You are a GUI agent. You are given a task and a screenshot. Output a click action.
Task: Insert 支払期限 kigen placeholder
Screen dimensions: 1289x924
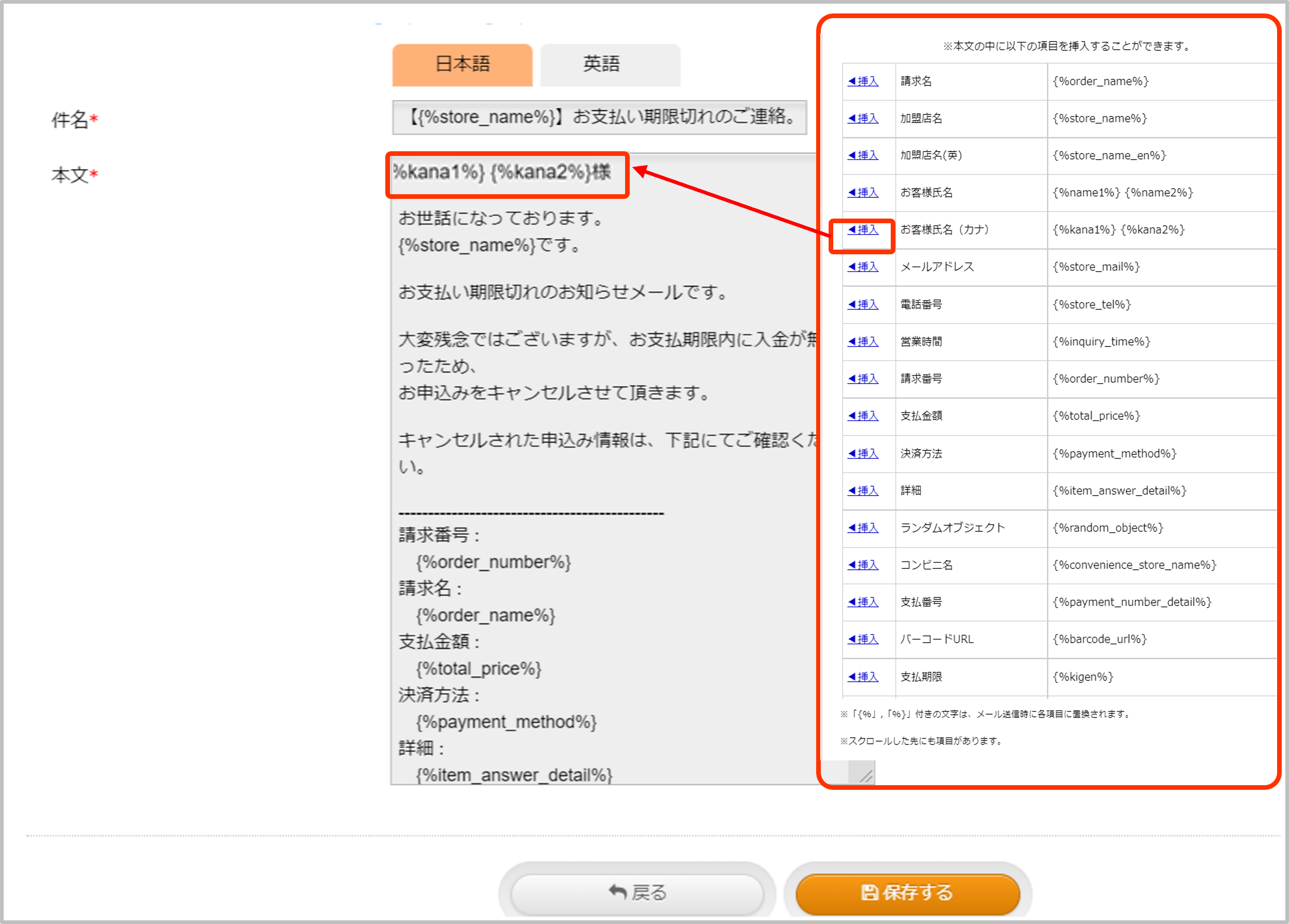coord(863,677)
